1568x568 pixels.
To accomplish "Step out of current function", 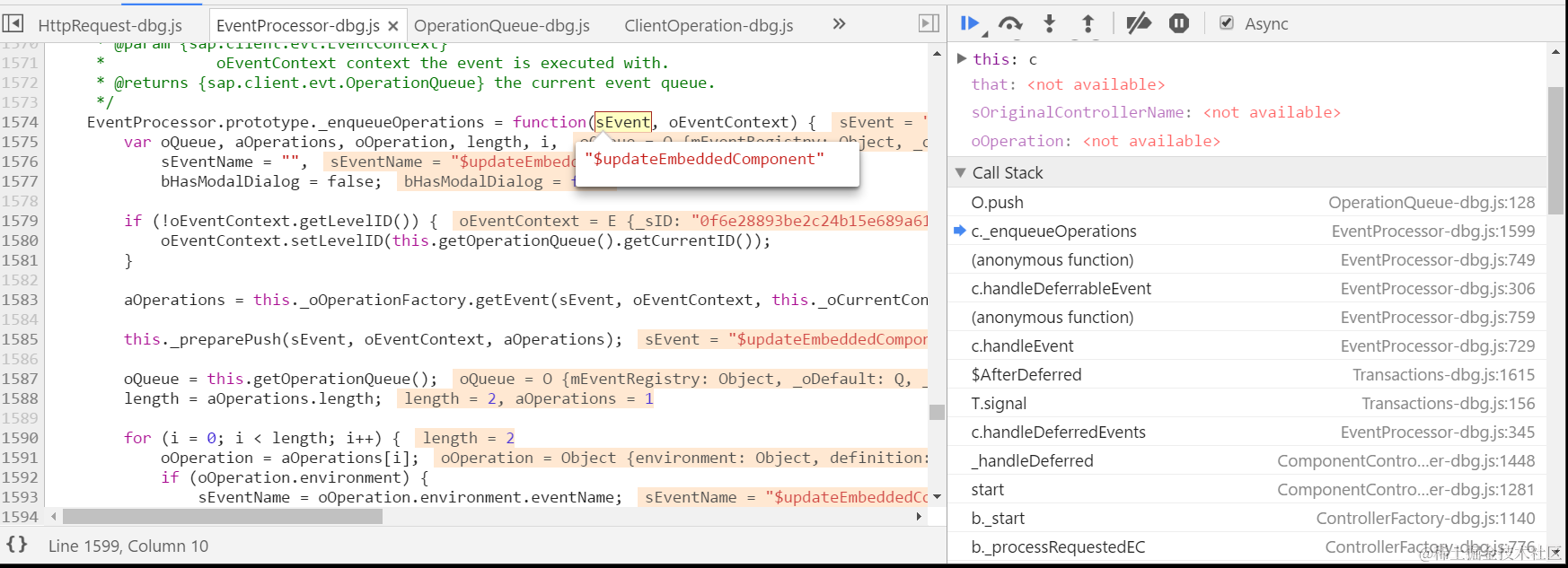I will point(1088,24).
